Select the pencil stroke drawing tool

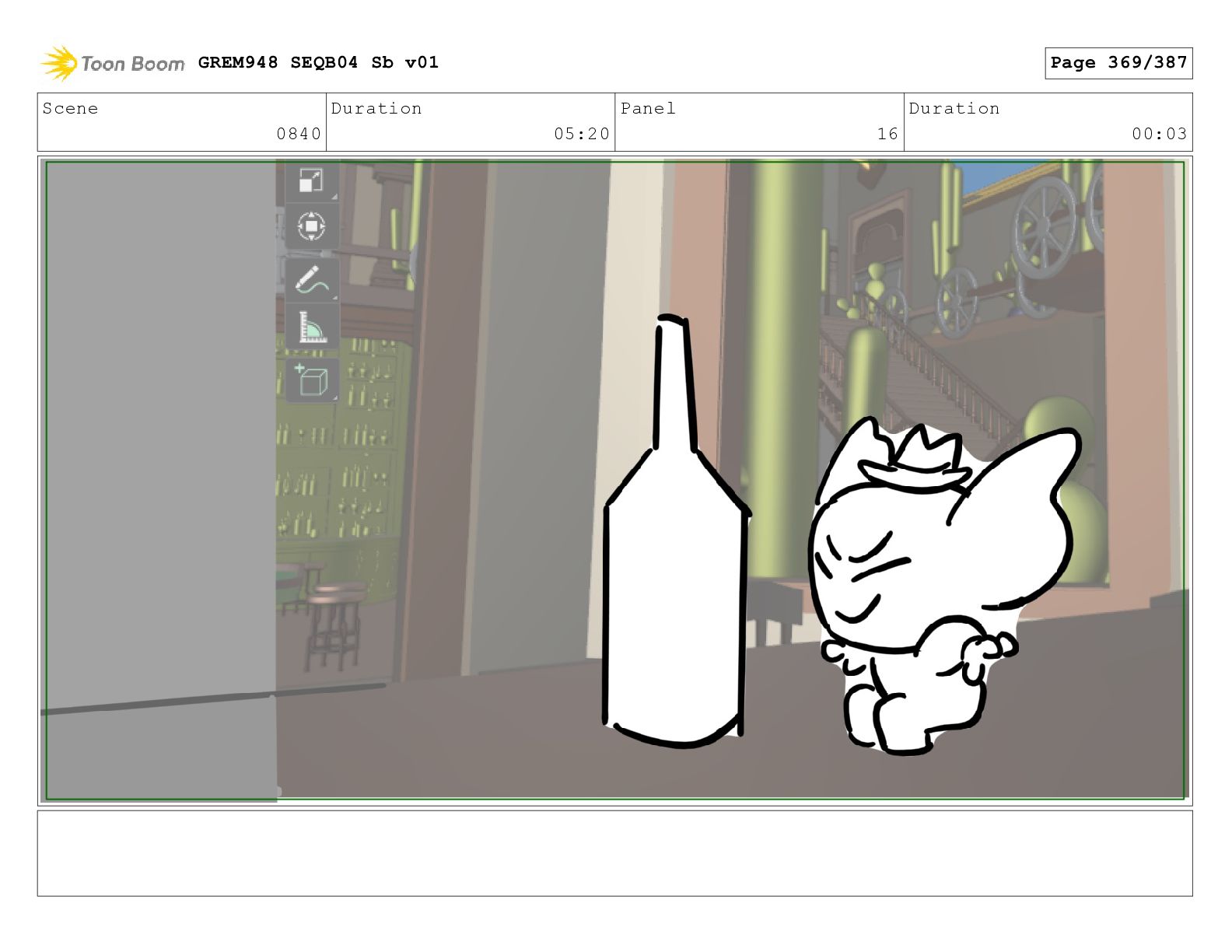pos(311,279)
